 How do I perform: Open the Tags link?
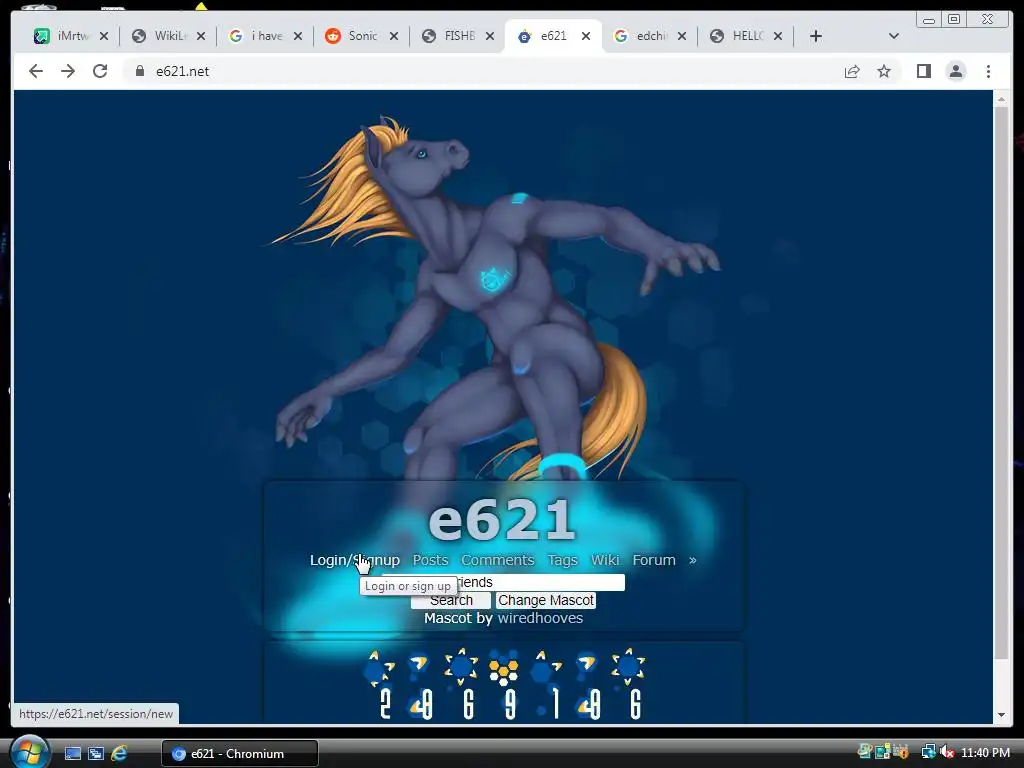(562, 560)
